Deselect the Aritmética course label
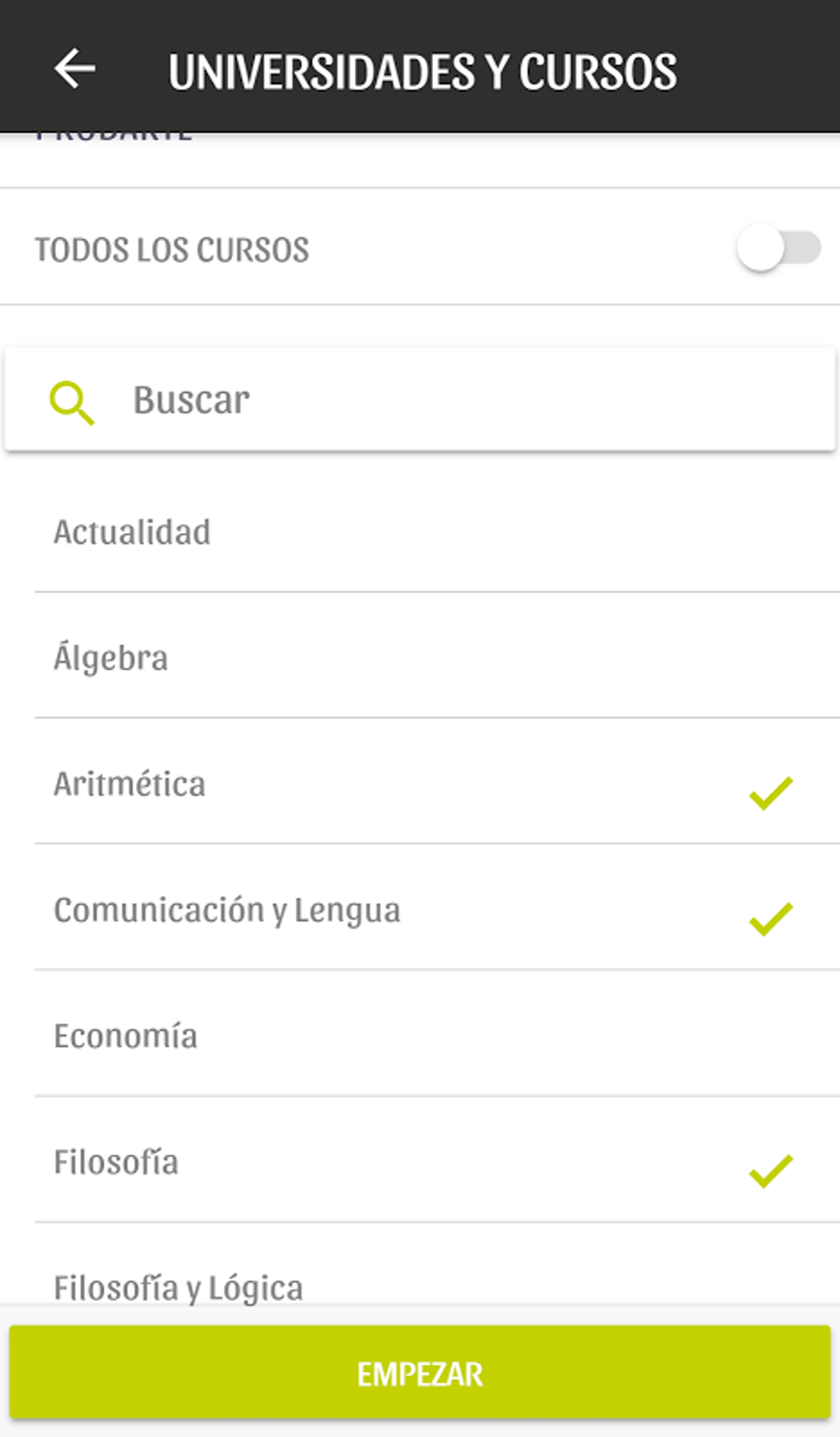This screenshot has width=840, height=1437. click(x=130, y=784)
